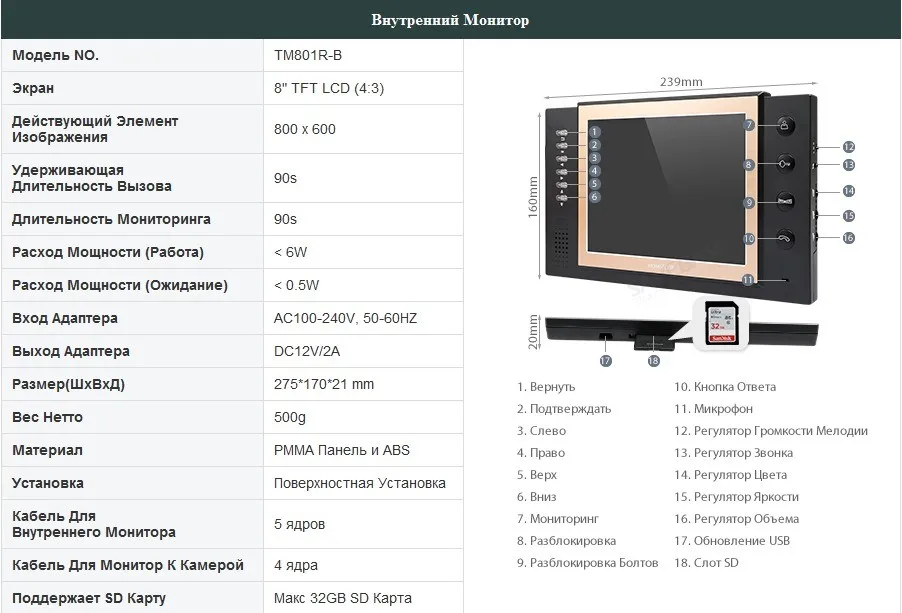Screen dimensions: 902x613
Task: Click legend item '3. Слево'
Action: click(x=541, y=431)
